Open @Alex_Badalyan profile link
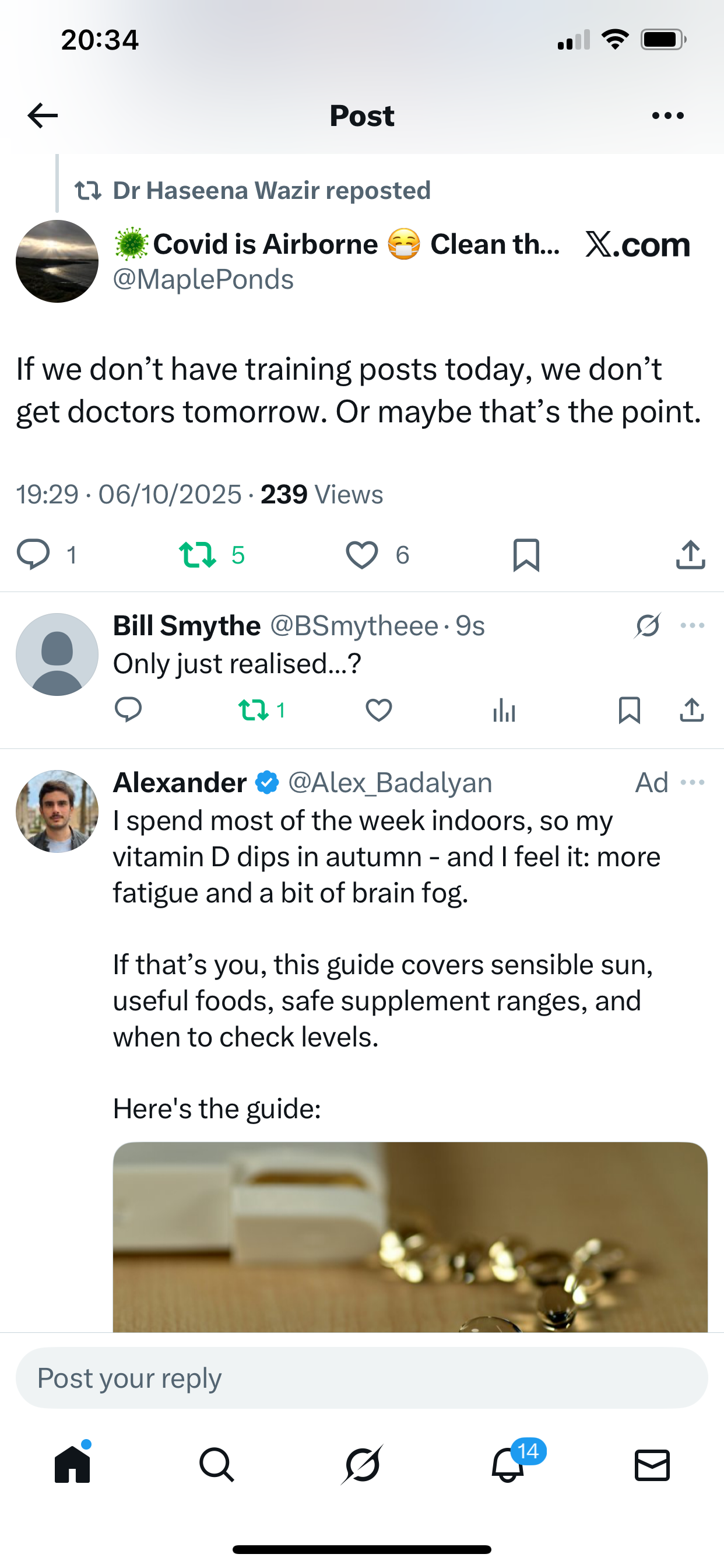724x1568 pixels. 390,783
